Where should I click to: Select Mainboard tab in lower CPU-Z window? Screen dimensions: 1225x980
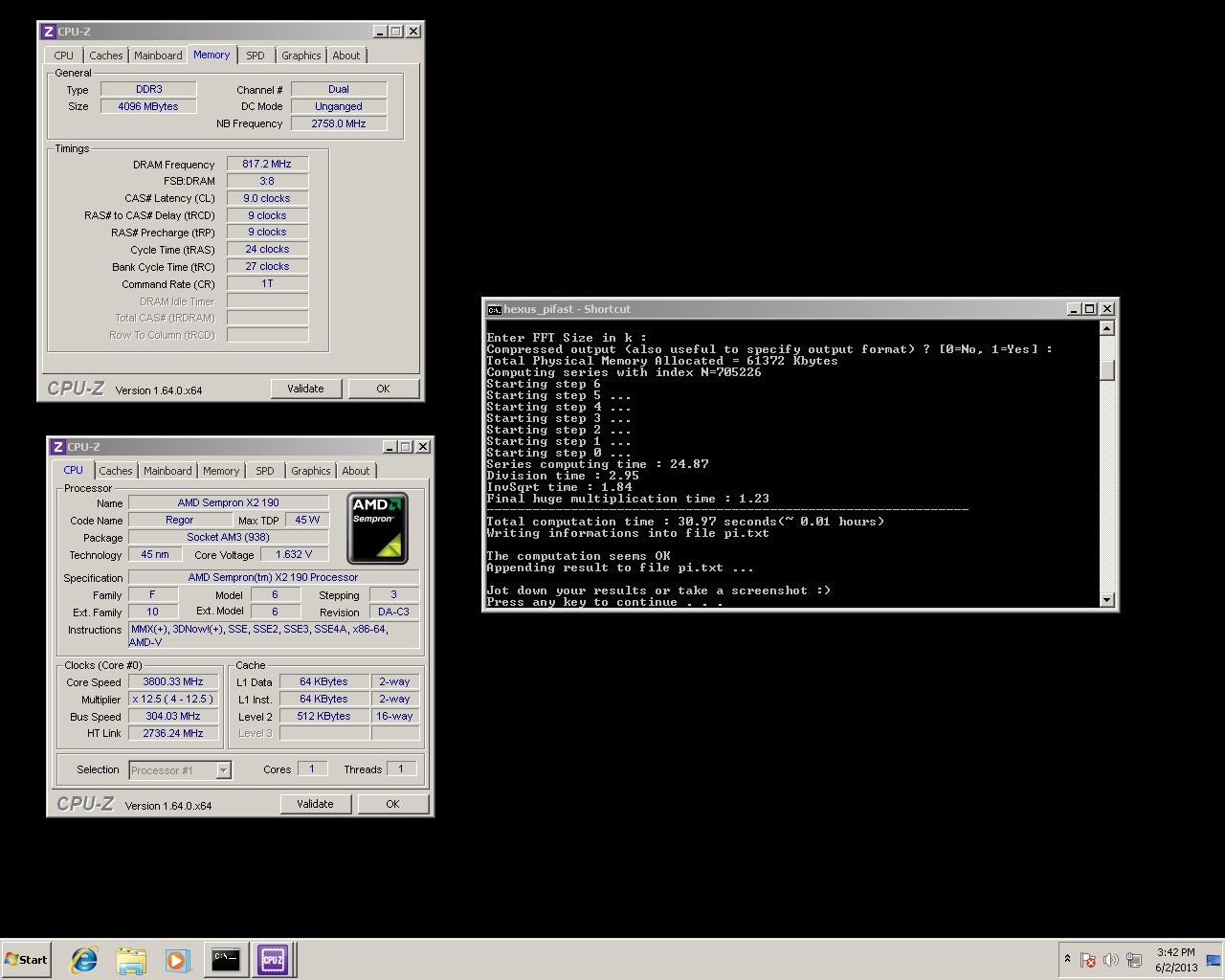pos(167,471)
